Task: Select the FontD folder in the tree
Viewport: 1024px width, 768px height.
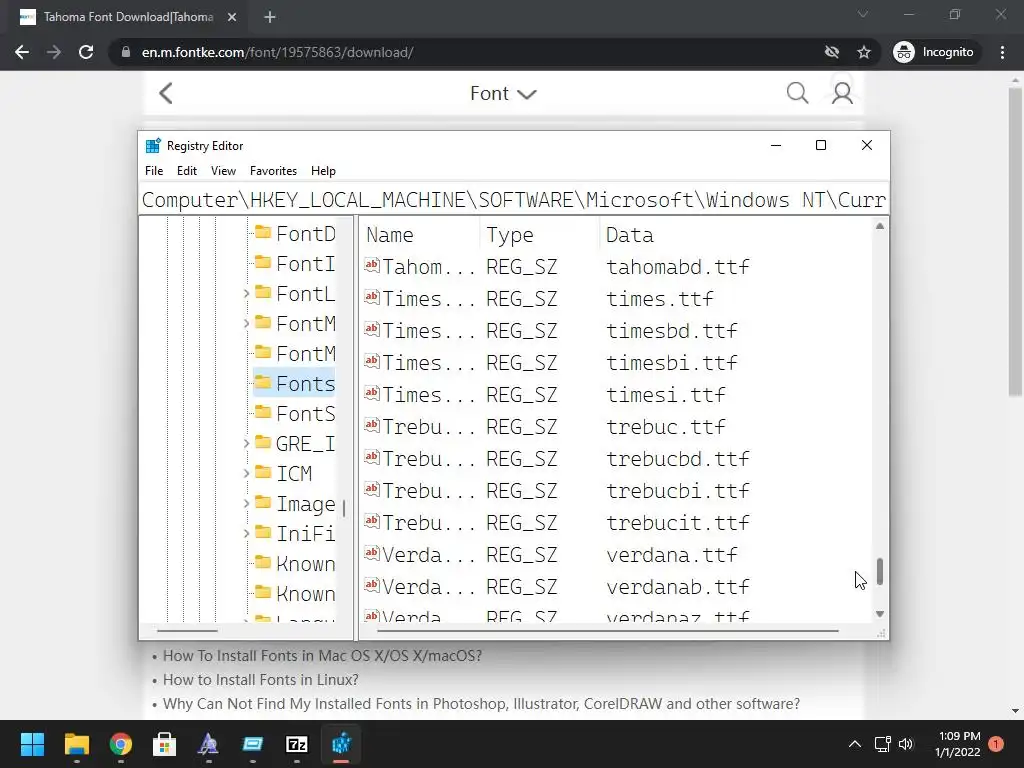Action: pos(305,233)
